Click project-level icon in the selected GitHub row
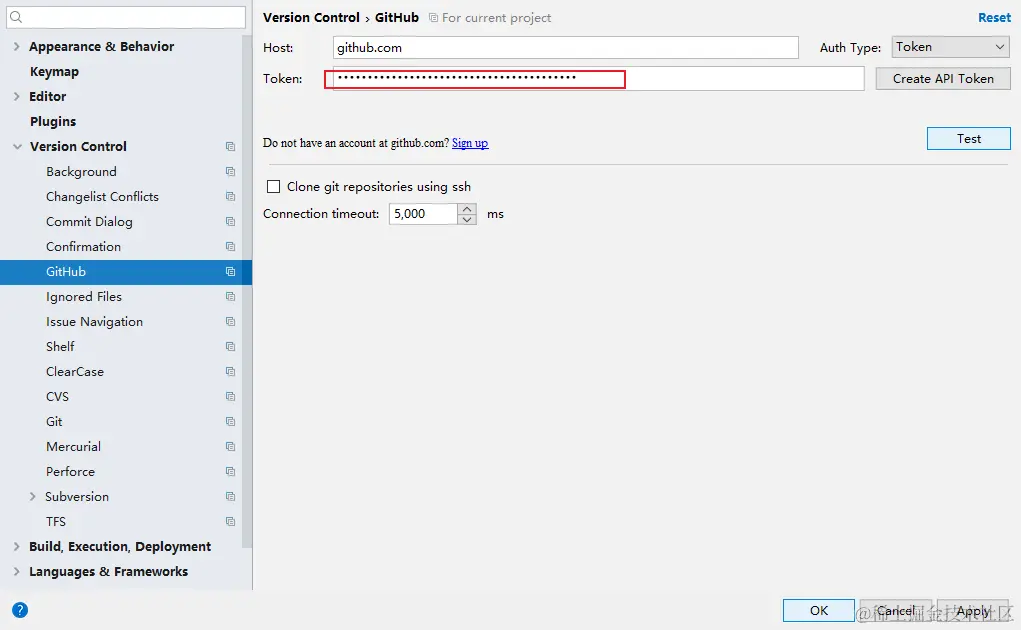This screenshot has height=630, width=1021. [x=230, y=271]
